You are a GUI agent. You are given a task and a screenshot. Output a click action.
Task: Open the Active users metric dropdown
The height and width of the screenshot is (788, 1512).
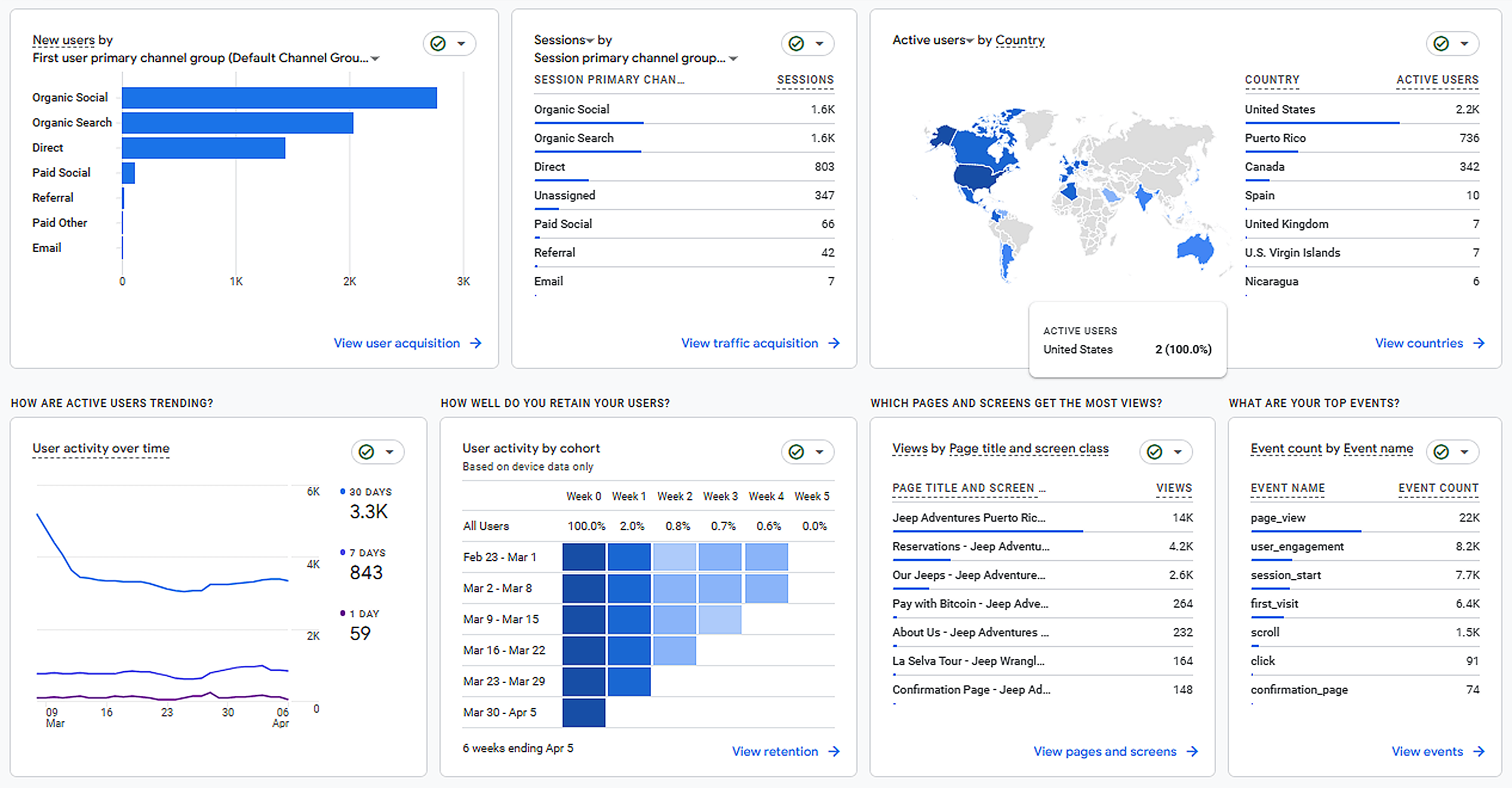click(970, 40)
